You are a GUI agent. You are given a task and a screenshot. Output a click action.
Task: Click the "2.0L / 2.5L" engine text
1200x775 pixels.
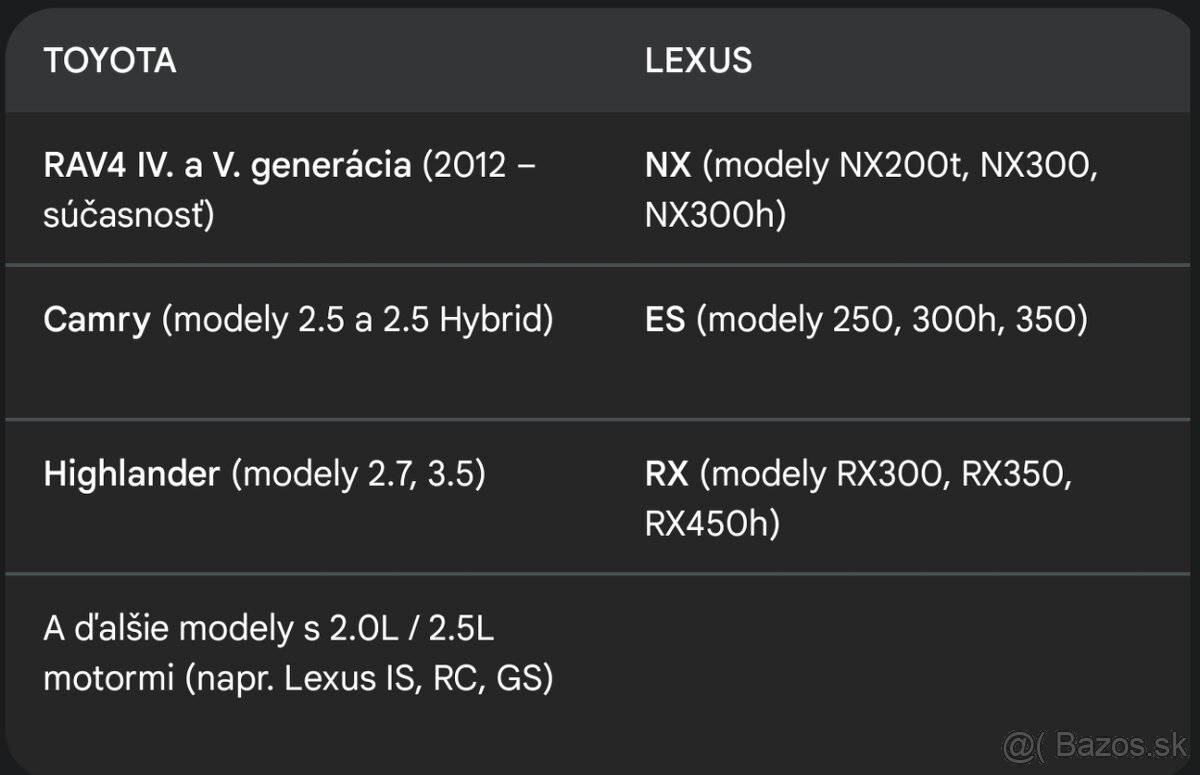point(415,629)
